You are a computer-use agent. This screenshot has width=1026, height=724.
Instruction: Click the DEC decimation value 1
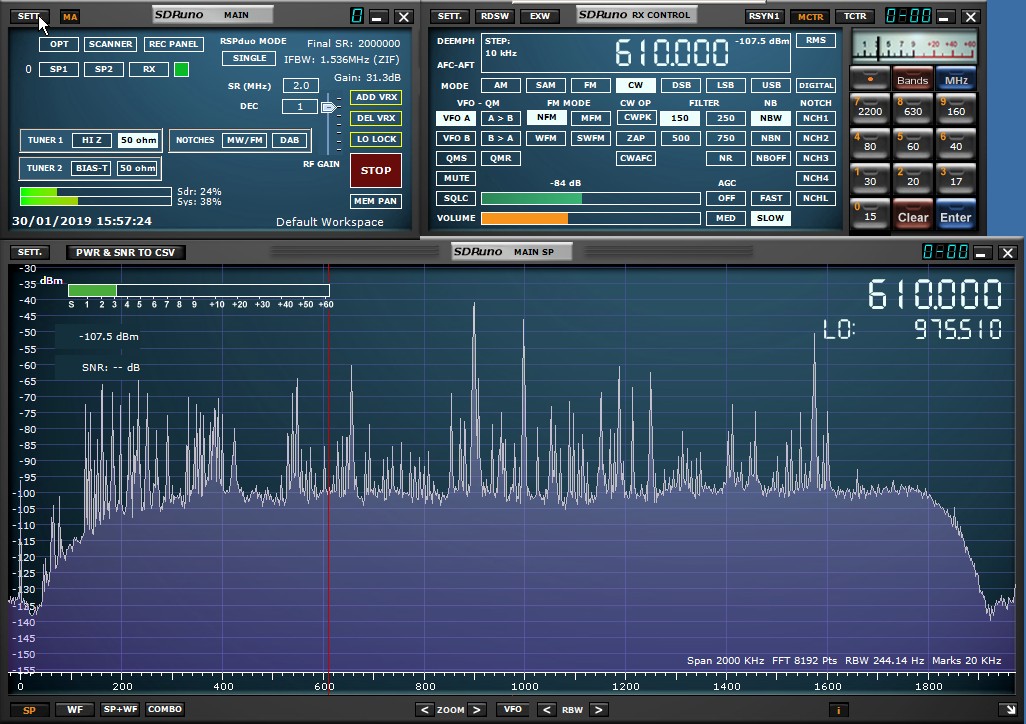tap(300, 106)
